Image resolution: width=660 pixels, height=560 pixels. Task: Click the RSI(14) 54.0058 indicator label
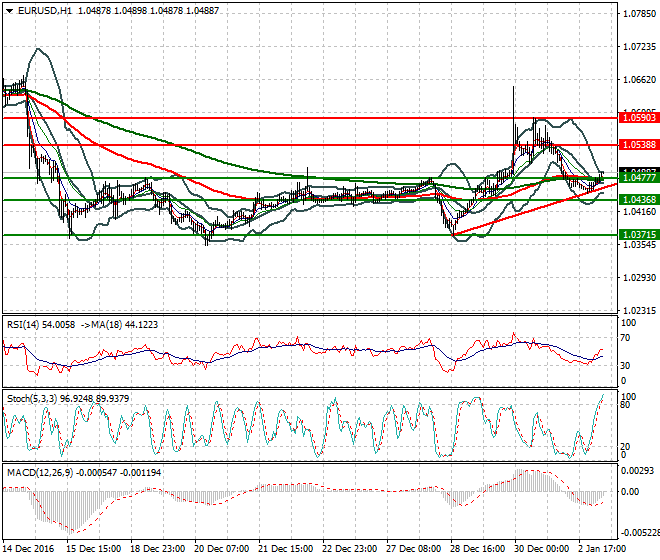pyautogui.click(x=41, y=325)
